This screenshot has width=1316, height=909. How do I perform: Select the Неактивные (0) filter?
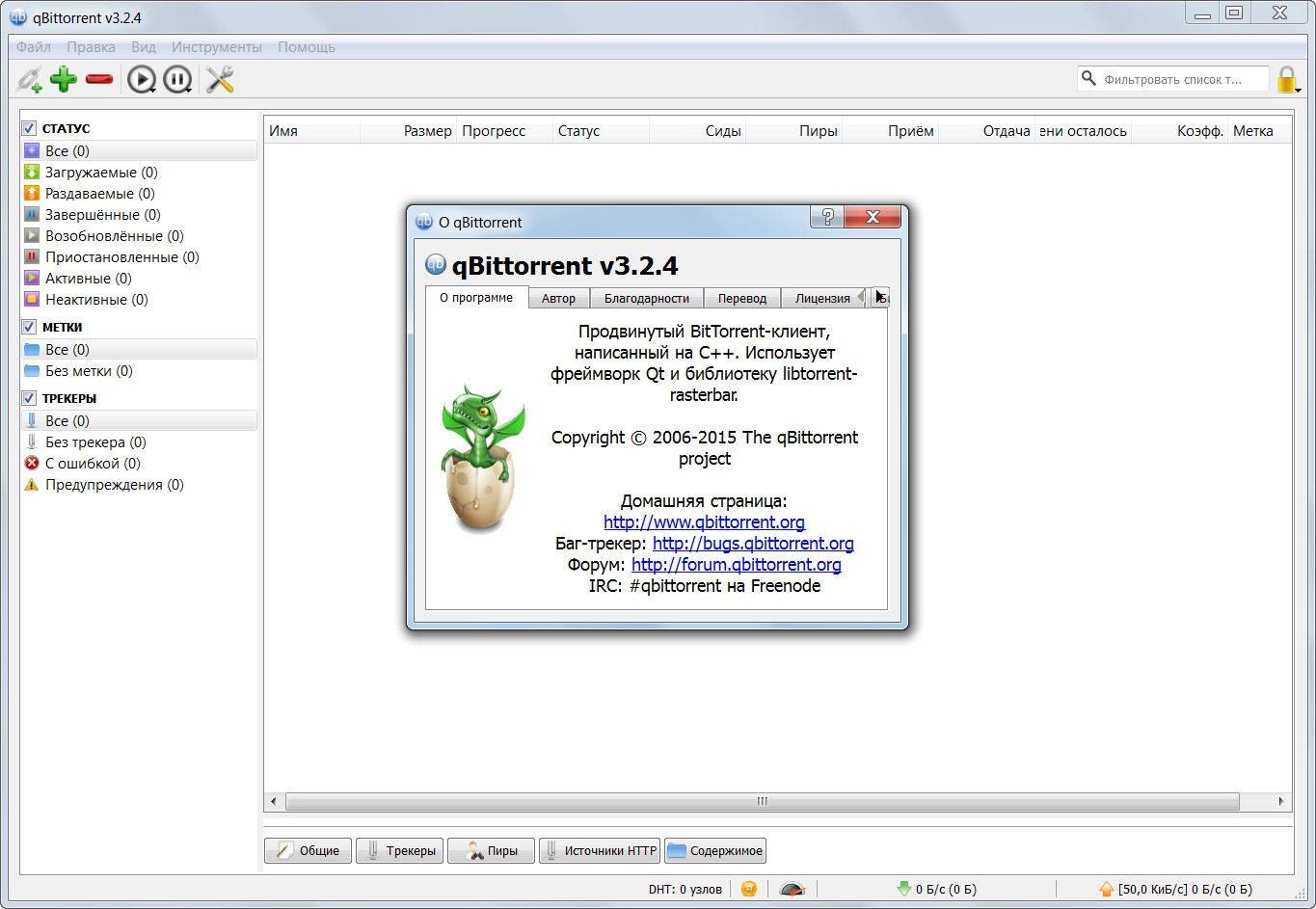(x=140, y=300)
